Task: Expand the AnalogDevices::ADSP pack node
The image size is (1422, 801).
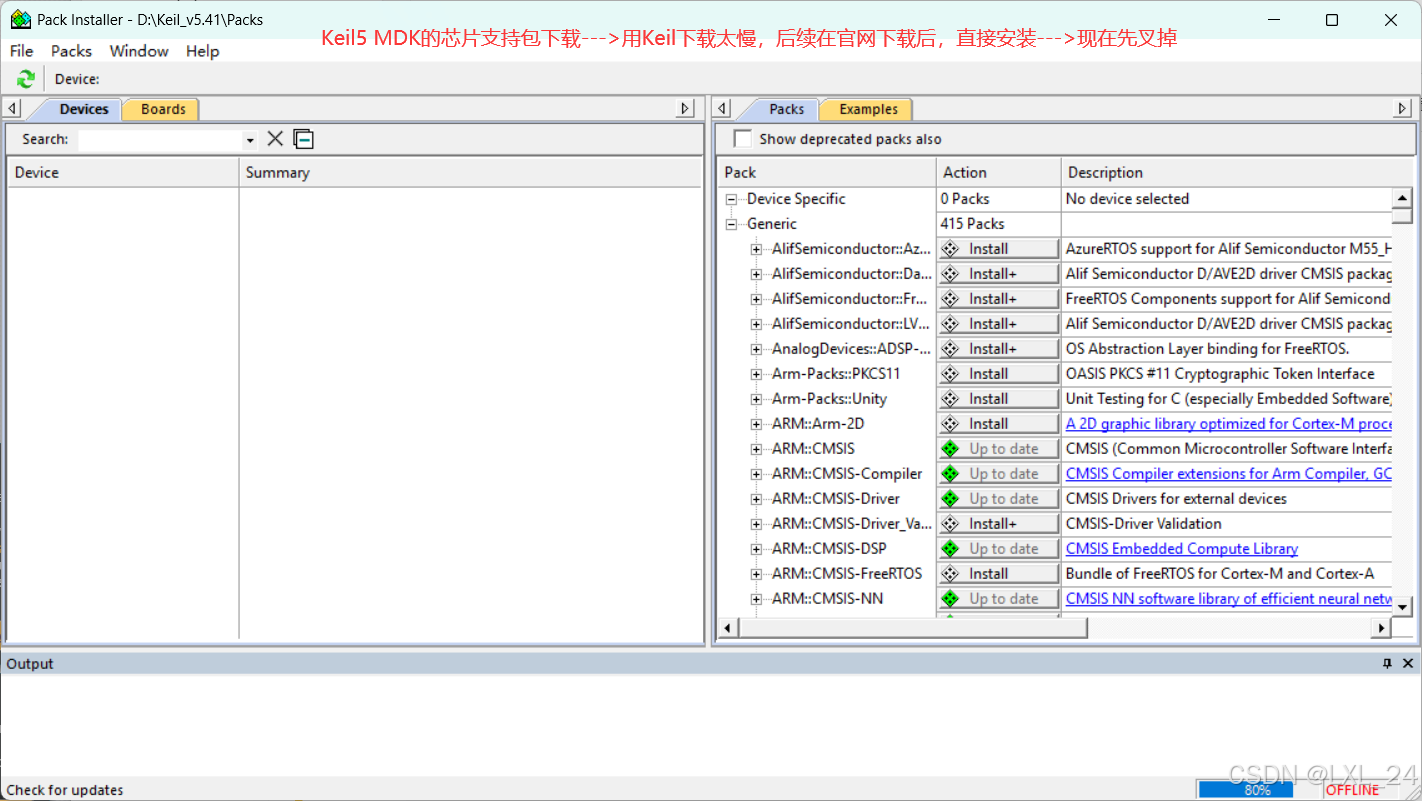Action: (756, 349)
